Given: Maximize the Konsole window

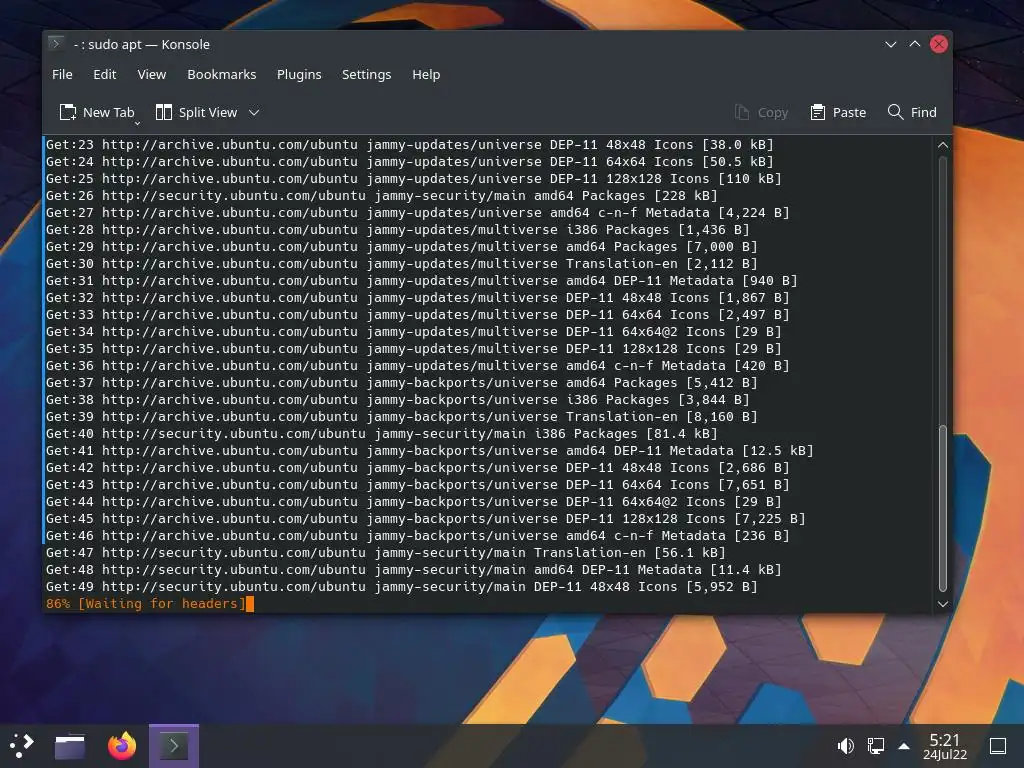Looking at the screenshot, I should [x=915, y=44].
